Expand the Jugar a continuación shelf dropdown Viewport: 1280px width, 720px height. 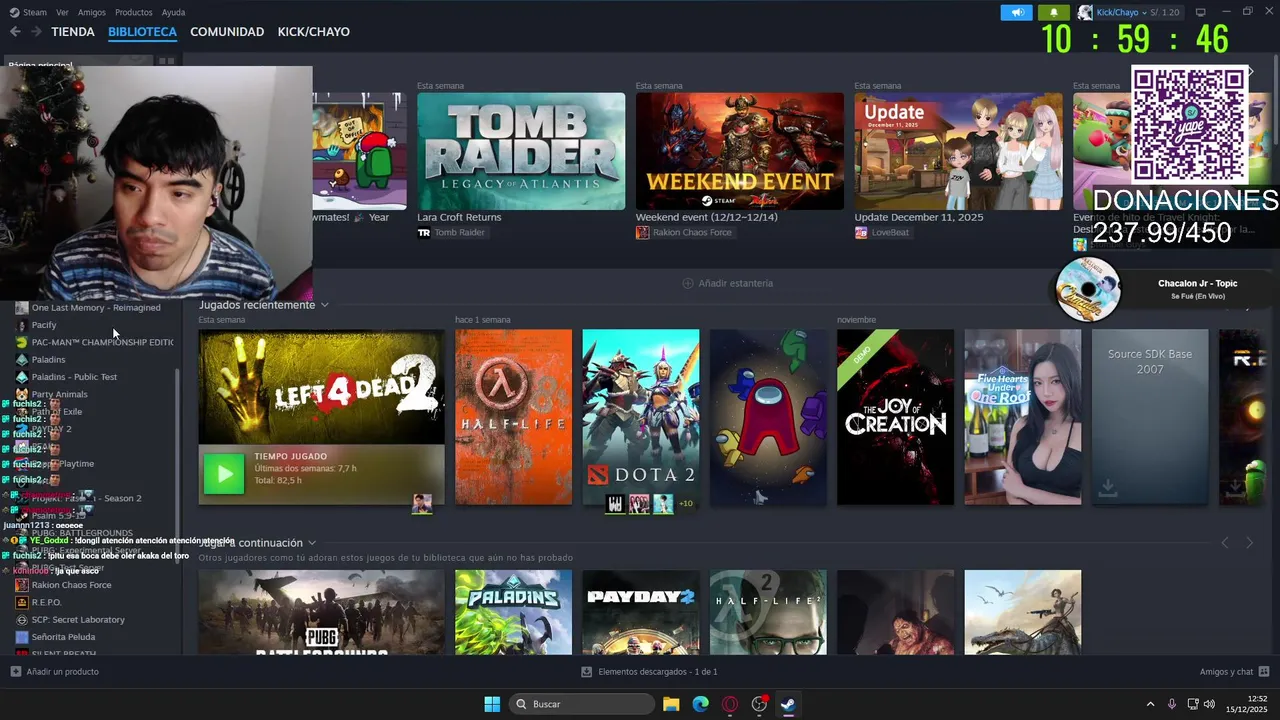tap(312, 543)
